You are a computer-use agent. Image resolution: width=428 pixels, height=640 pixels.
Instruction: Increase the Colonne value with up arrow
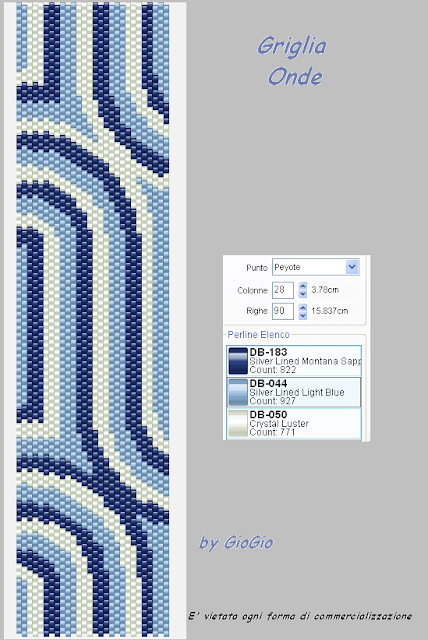[x=303, y=286]
